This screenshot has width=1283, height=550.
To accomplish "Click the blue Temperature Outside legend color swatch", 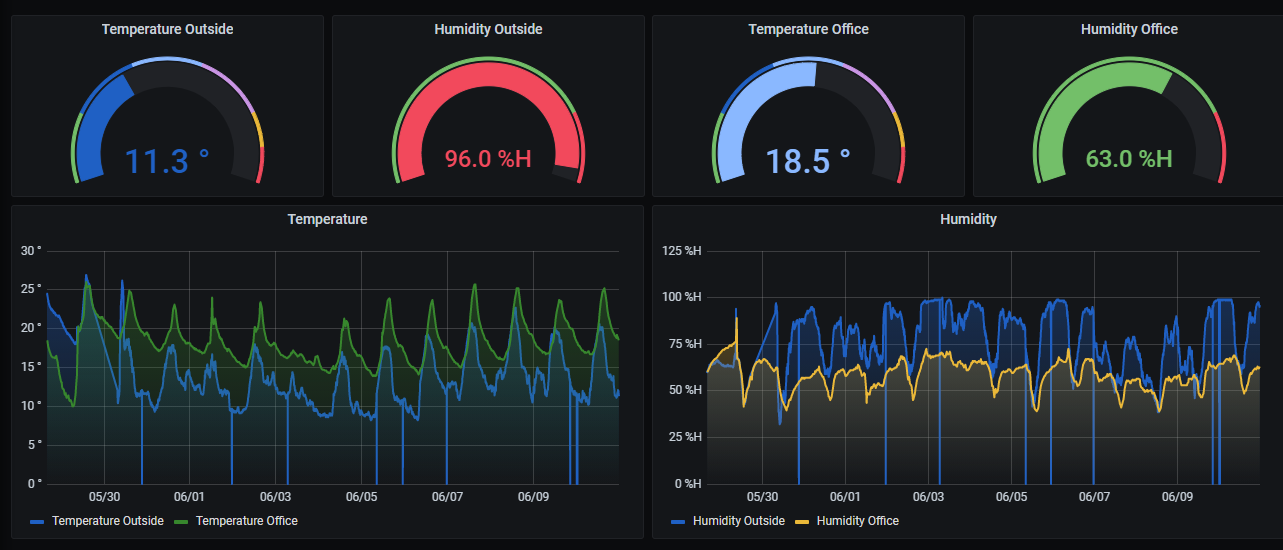I will pos(38,521).
